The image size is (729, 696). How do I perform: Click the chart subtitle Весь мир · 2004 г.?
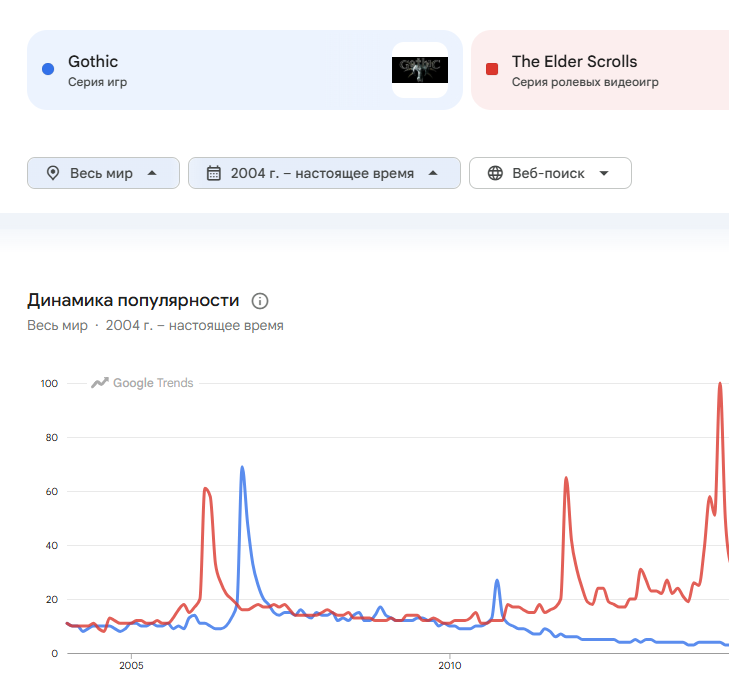[155, 325]
